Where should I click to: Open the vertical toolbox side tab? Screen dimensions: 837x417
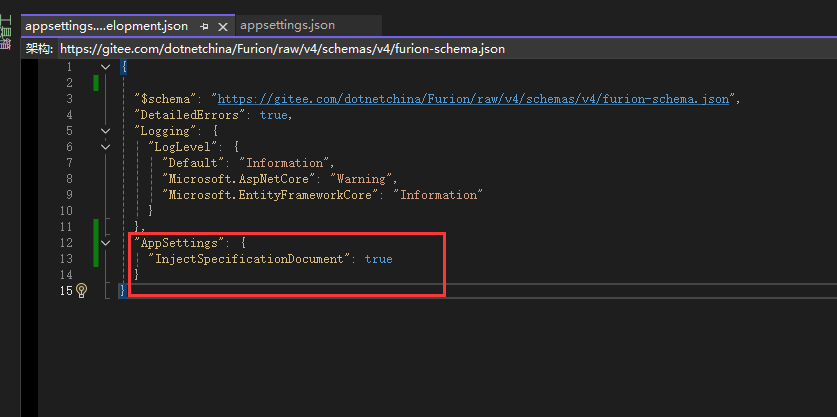point(6,30)
